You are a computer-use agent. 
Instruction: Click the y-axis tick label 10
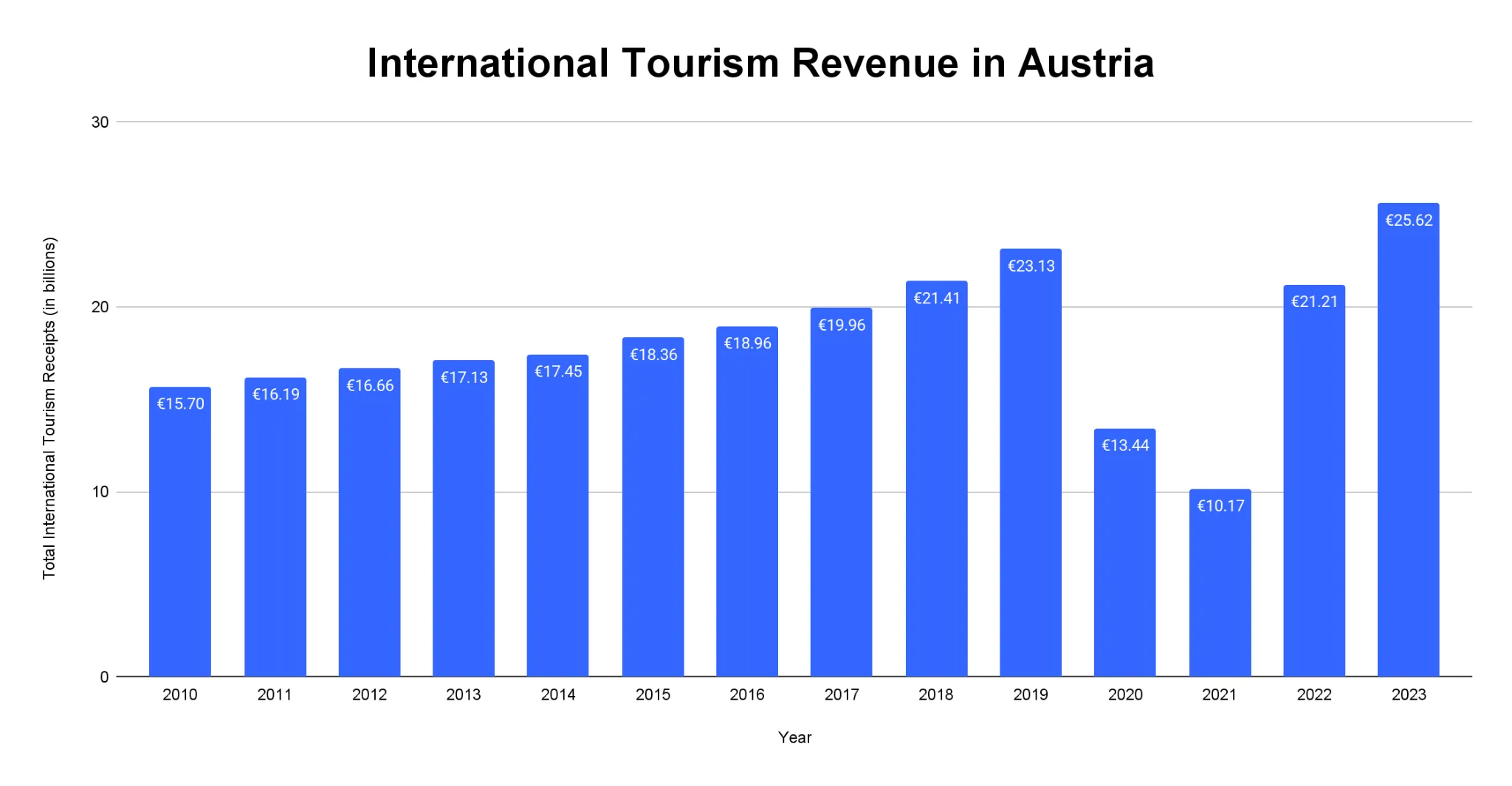coord(100,492)
